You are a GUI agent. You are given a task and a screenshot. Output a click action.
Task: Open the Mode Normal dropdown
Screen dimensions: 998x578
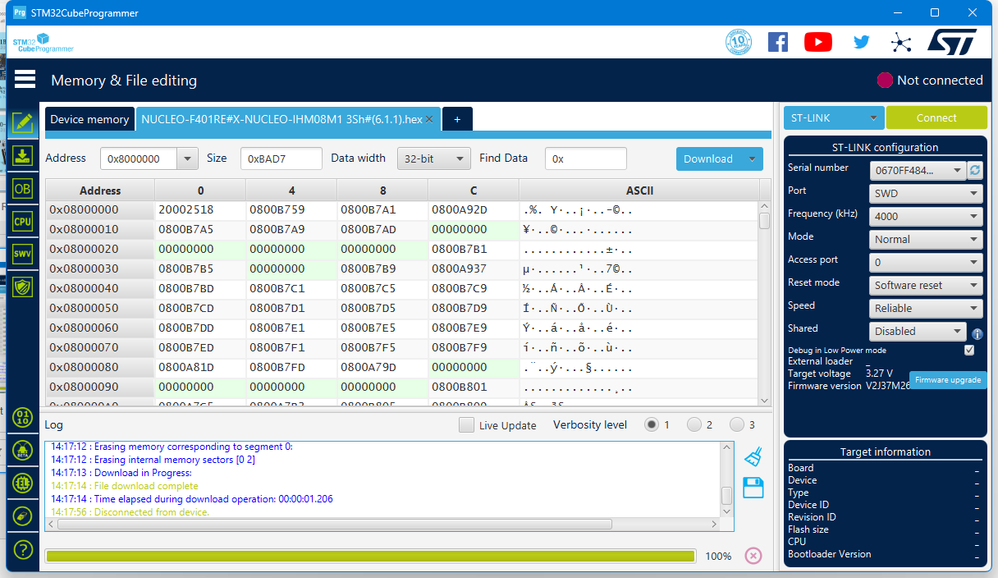[x=926, y=239]
